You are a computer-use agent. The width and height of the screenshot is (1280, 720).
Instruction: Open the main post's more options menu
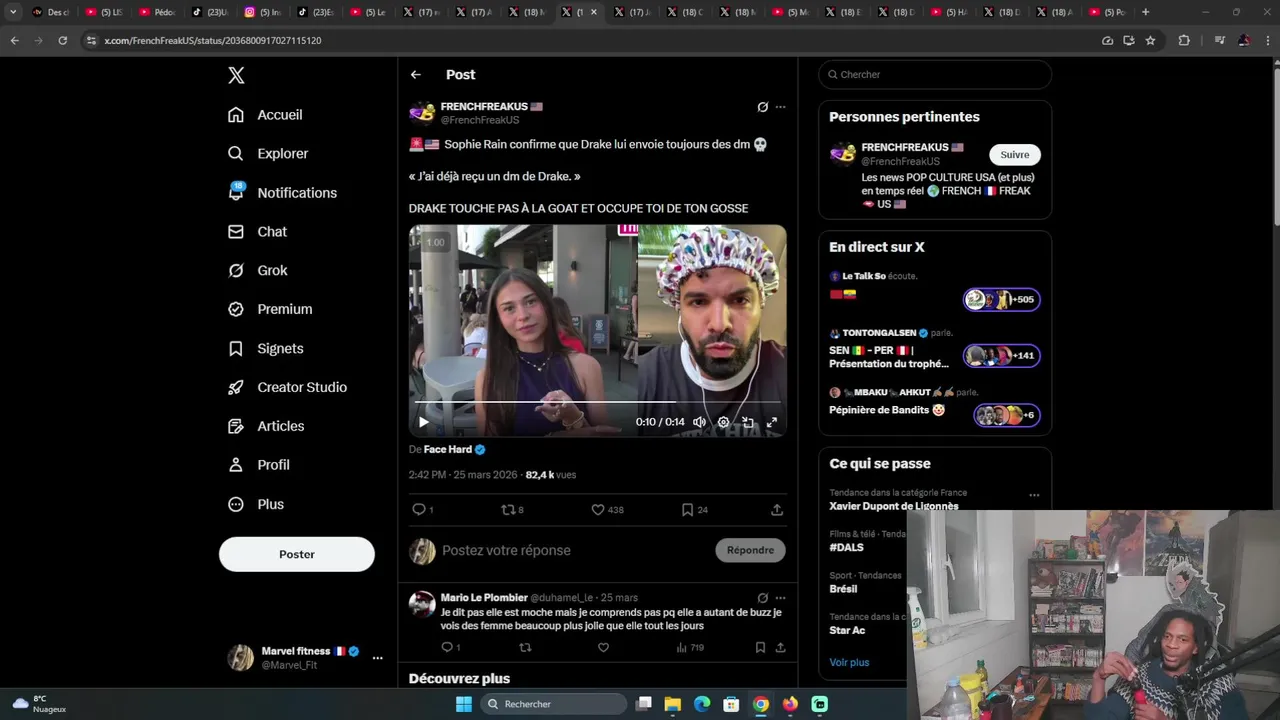tap(781, 107)
